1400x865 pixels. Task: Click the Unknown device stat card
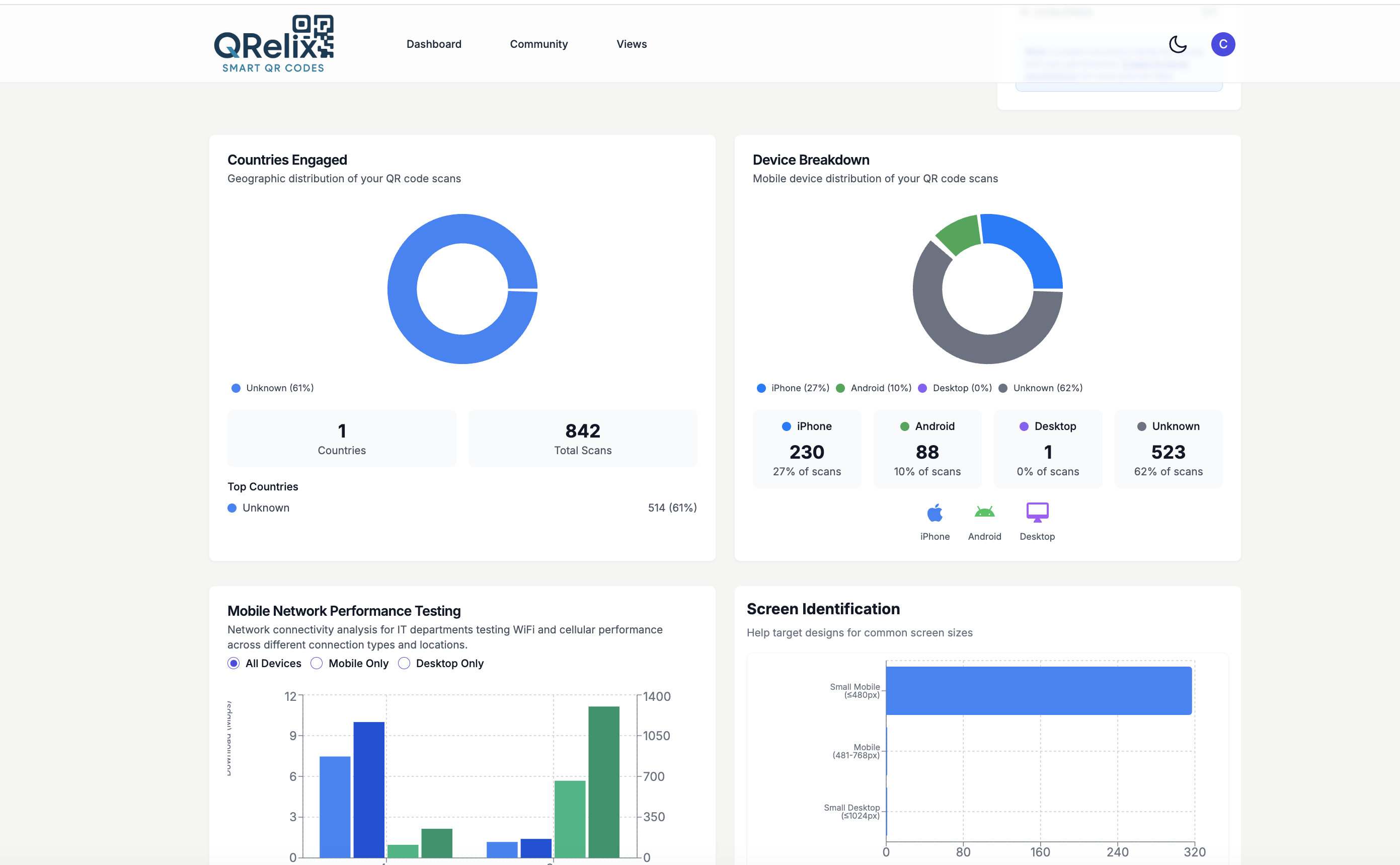1168,450
